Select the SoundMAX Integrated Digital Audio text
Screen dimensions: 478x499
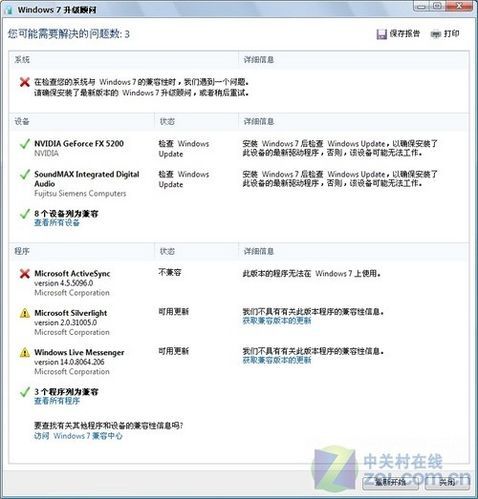(87, 179)
